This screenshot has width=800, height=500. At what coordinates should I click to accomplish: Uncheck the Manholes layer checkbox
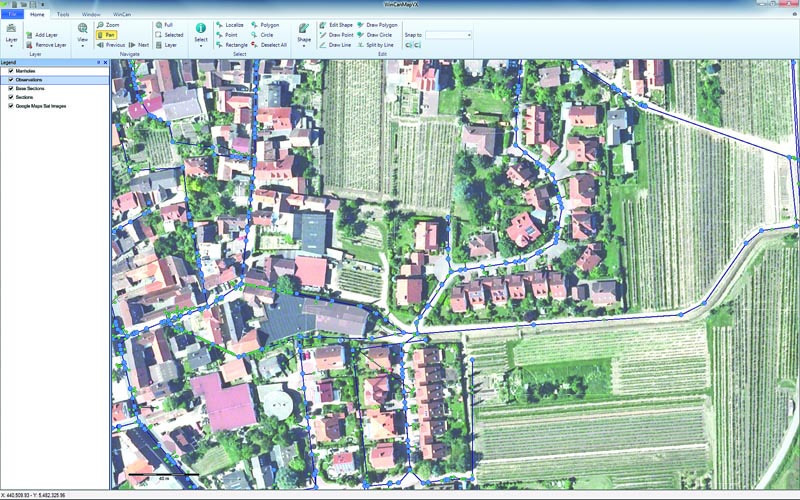click(x=11, y=71)
